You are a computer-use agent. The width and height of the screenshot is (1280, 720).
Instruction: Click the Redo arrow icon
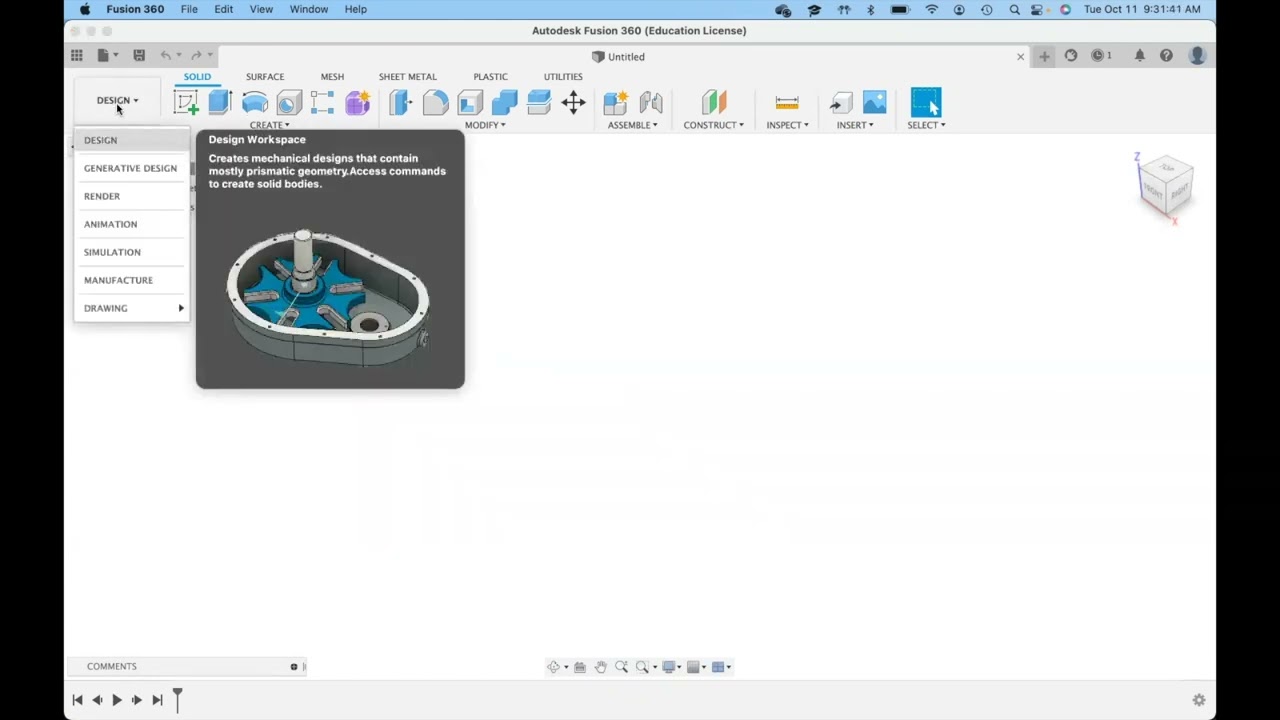(x=196, y=56)
